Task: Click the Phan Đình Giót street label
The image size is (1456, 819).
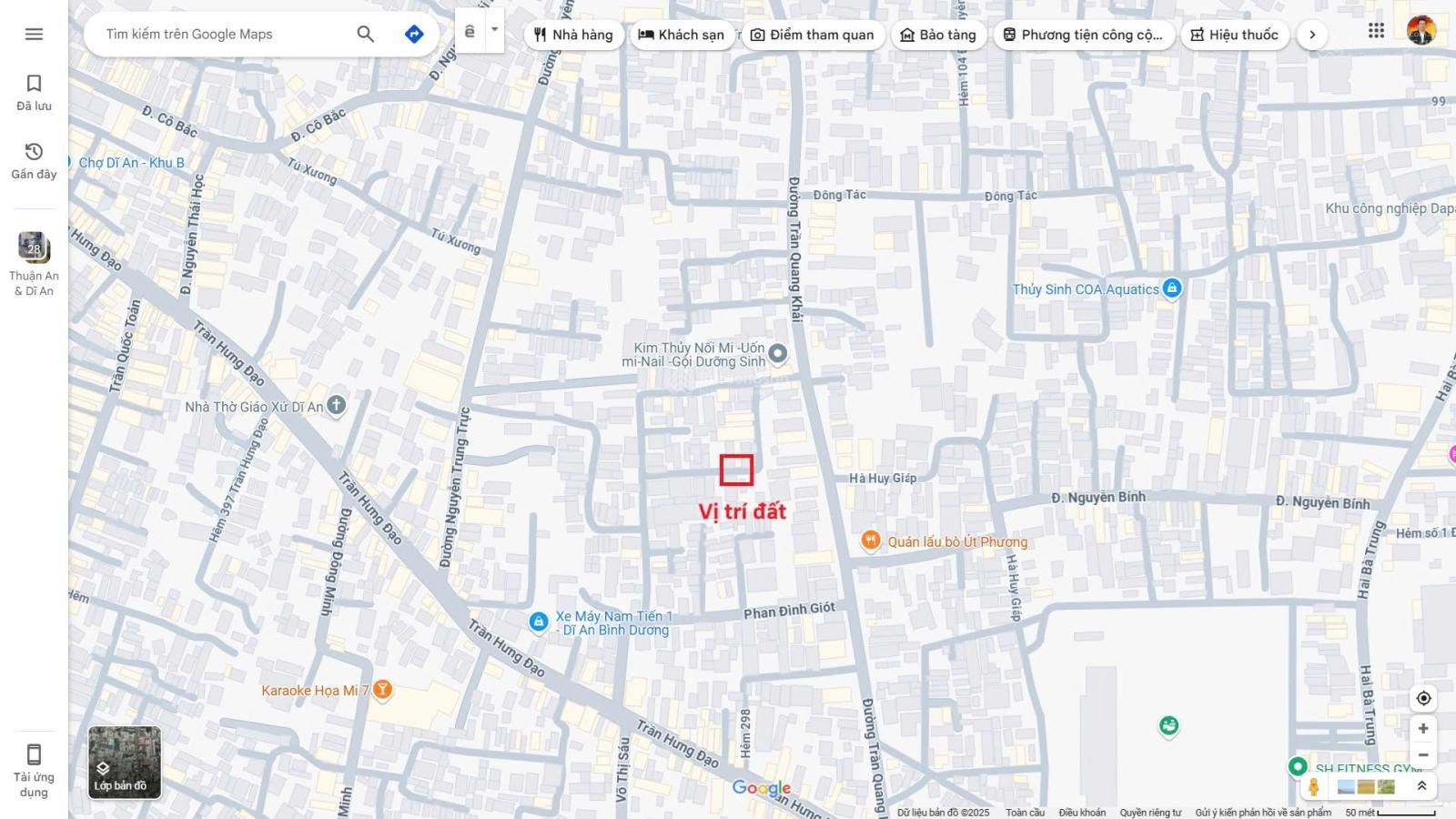Action: click(789, 611)
